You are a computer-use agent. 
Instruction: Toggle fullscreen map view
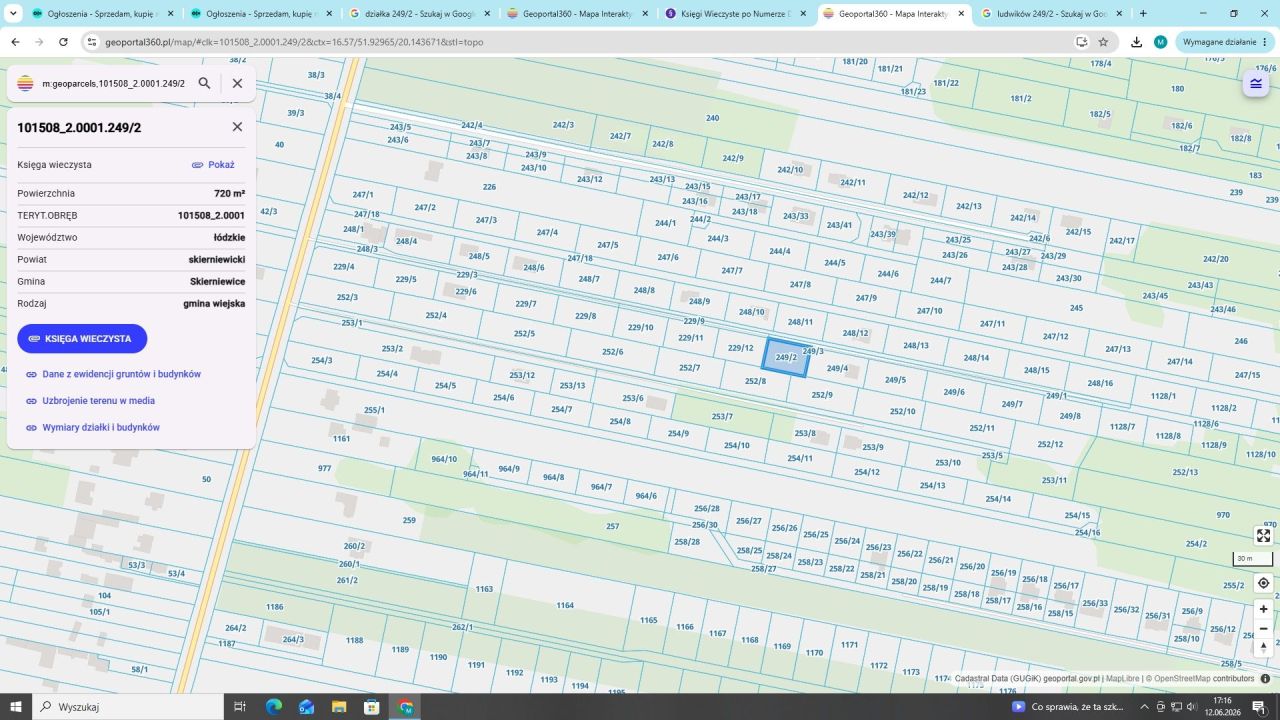point(1263,536)
